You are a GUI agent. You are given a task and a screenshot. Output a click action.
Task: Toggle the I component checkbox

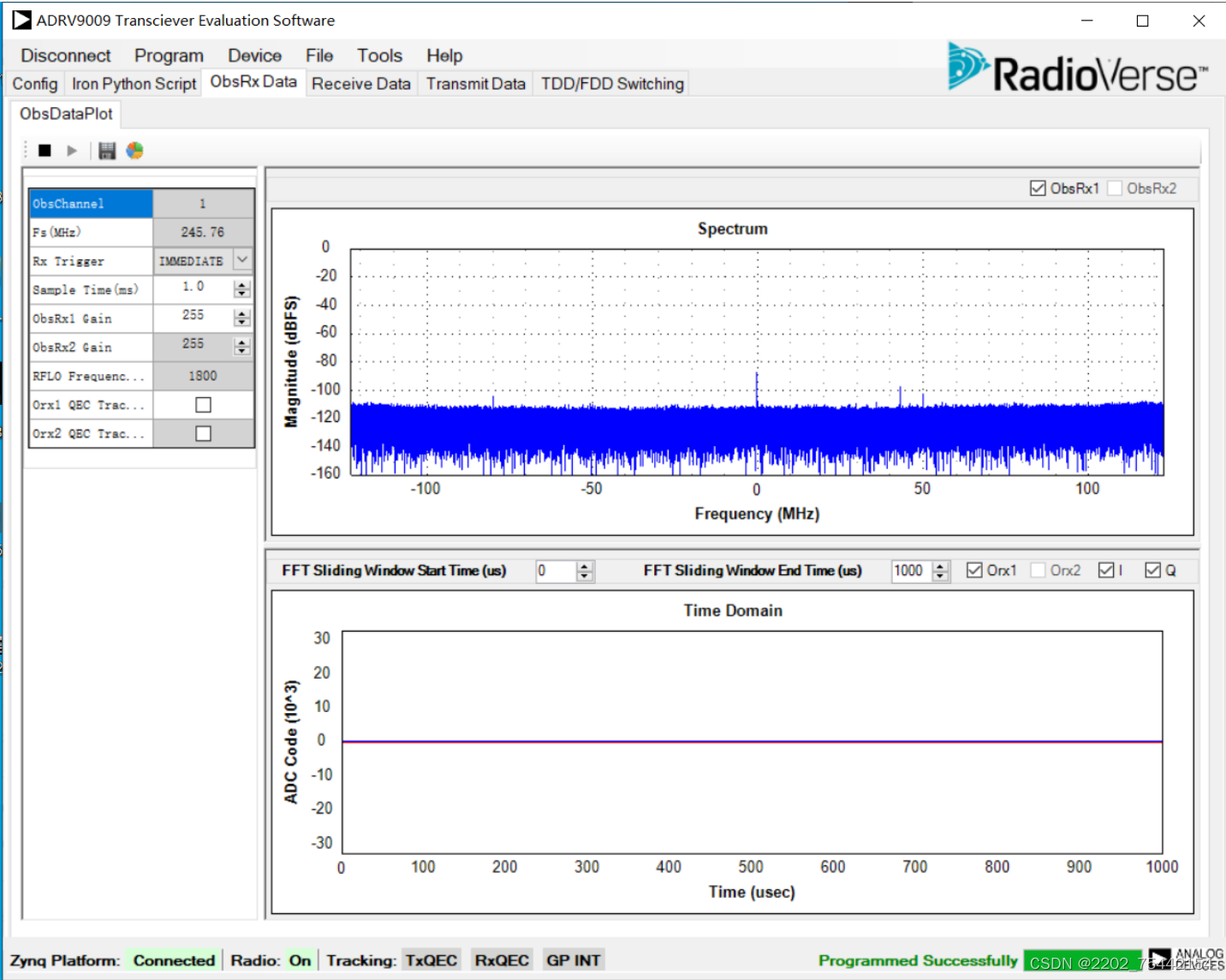(1106, 570)
